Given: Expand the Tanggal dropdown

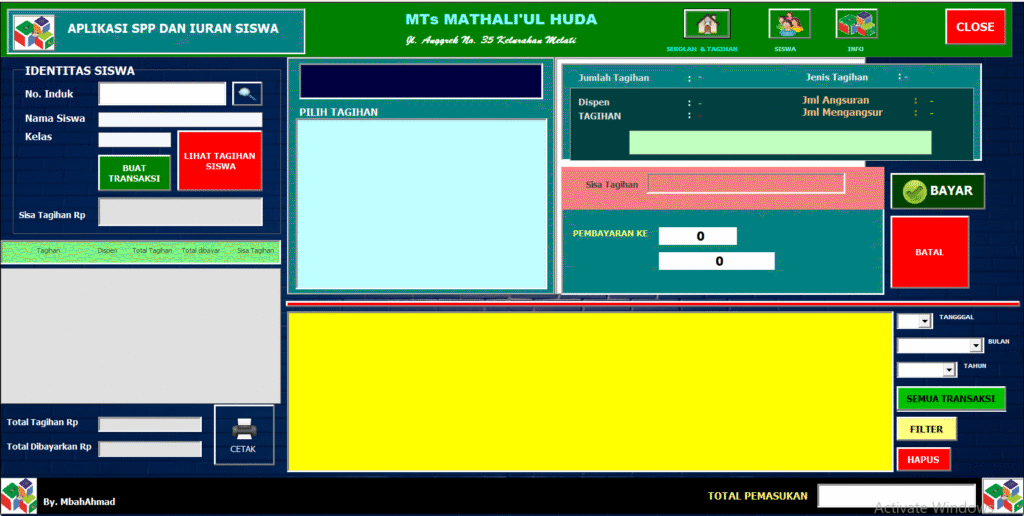Looking at the screenshot, I should pyautogui.click(x=925, y=321).
